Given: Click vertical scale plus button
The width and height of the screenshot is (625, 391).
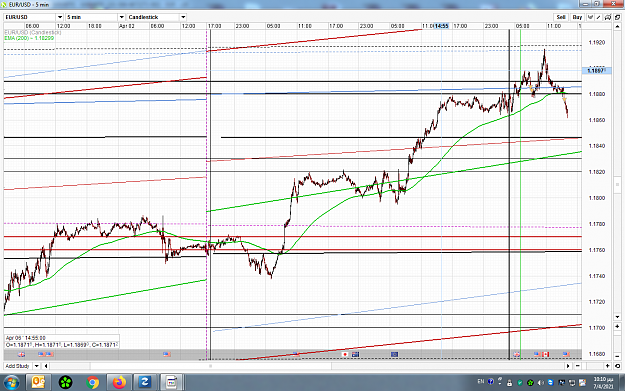Looking at the screenshot, I should [617, 326].
